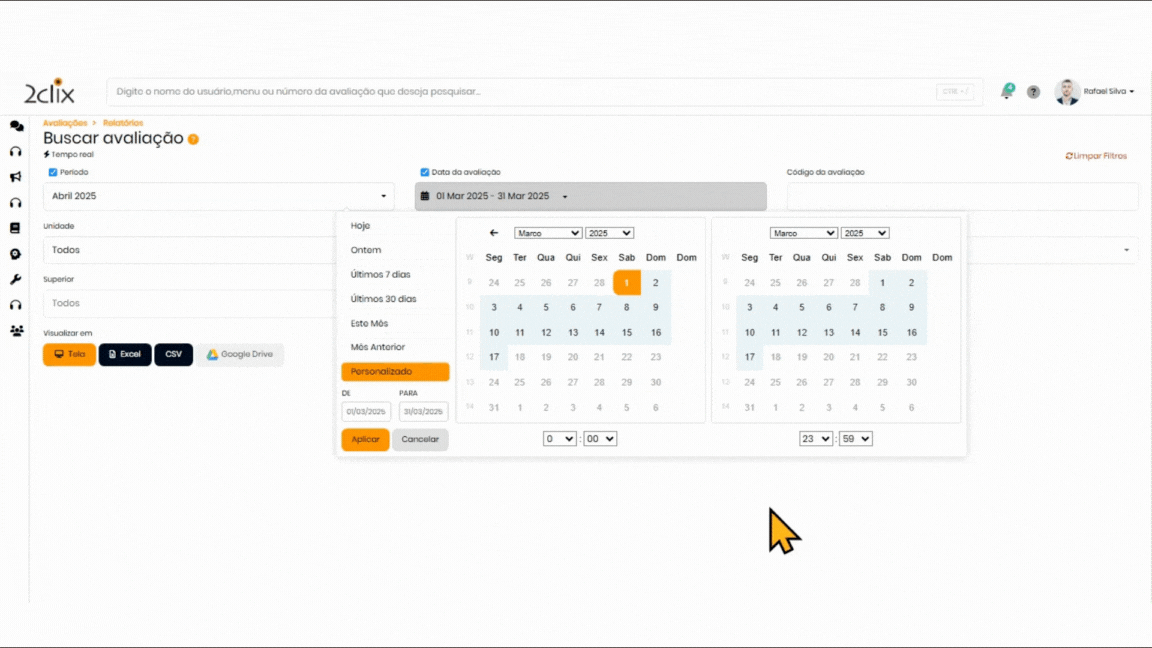This screenshot has height=648, width=1152.
Task: Uncheck the Data da avaliação checkbox
Action: (x=425, y=172)
